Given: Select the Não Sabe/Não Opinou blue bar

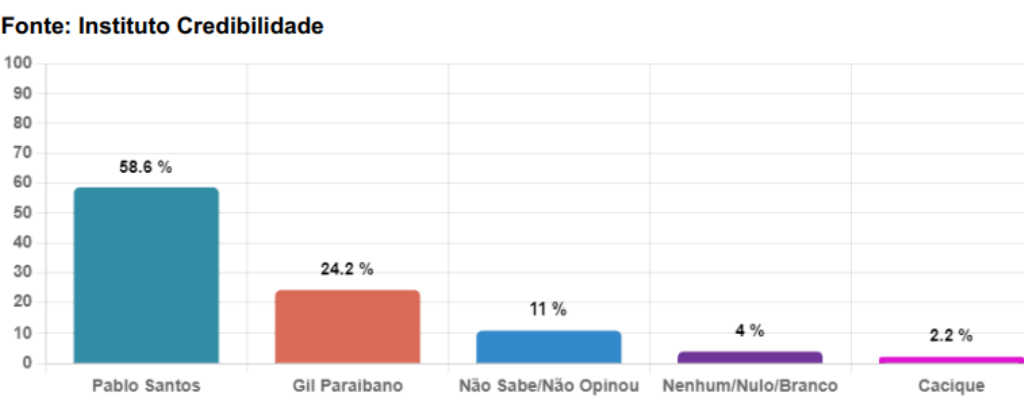Looking at the screenshot, I should click(549, 347).
